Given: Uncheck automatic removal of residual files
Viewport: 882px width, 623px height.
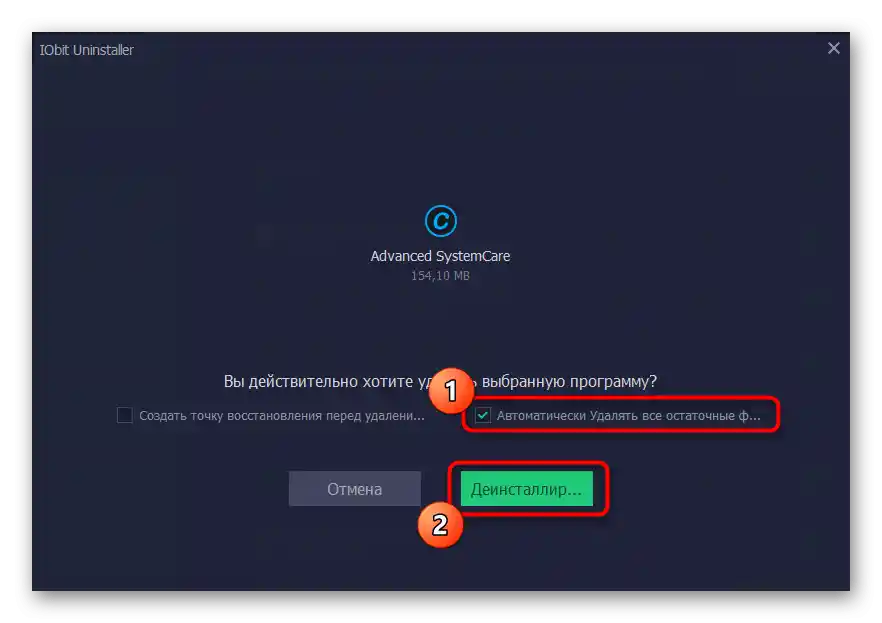Looking at the screenshot, I should pos(483,416).
